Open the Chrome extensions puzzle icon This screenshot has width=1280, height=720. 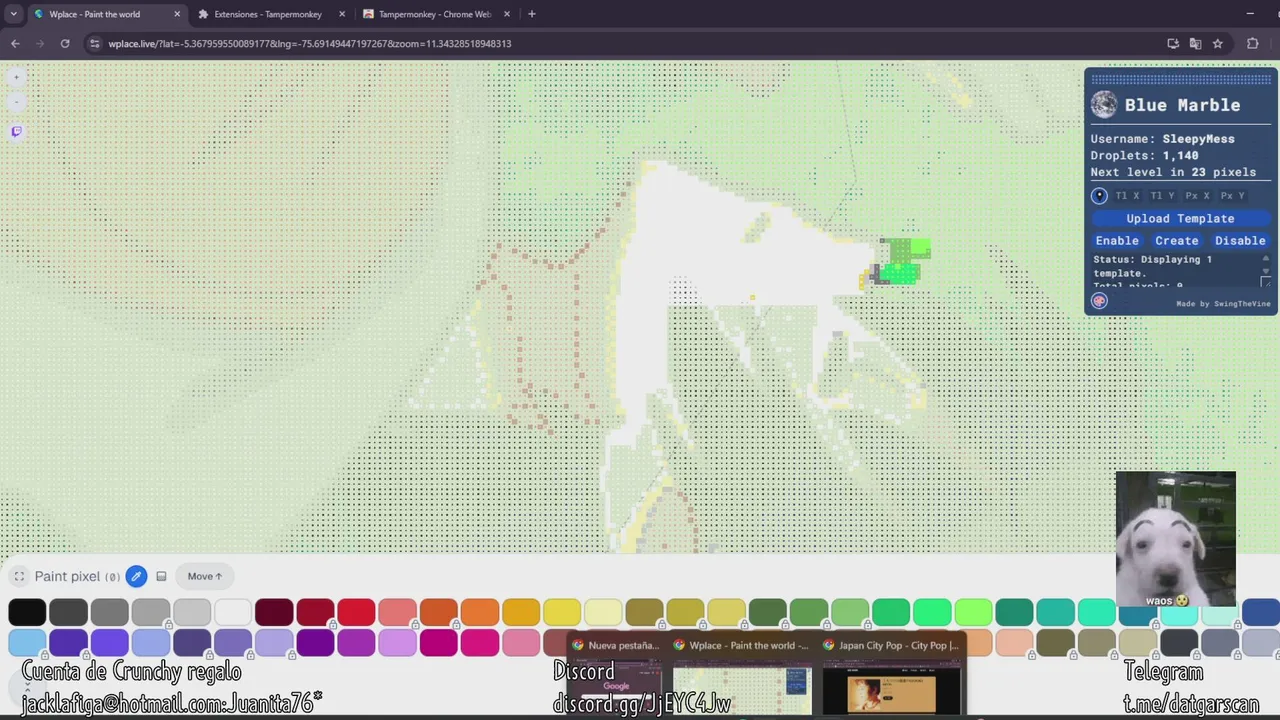[x=1252, y=43]
